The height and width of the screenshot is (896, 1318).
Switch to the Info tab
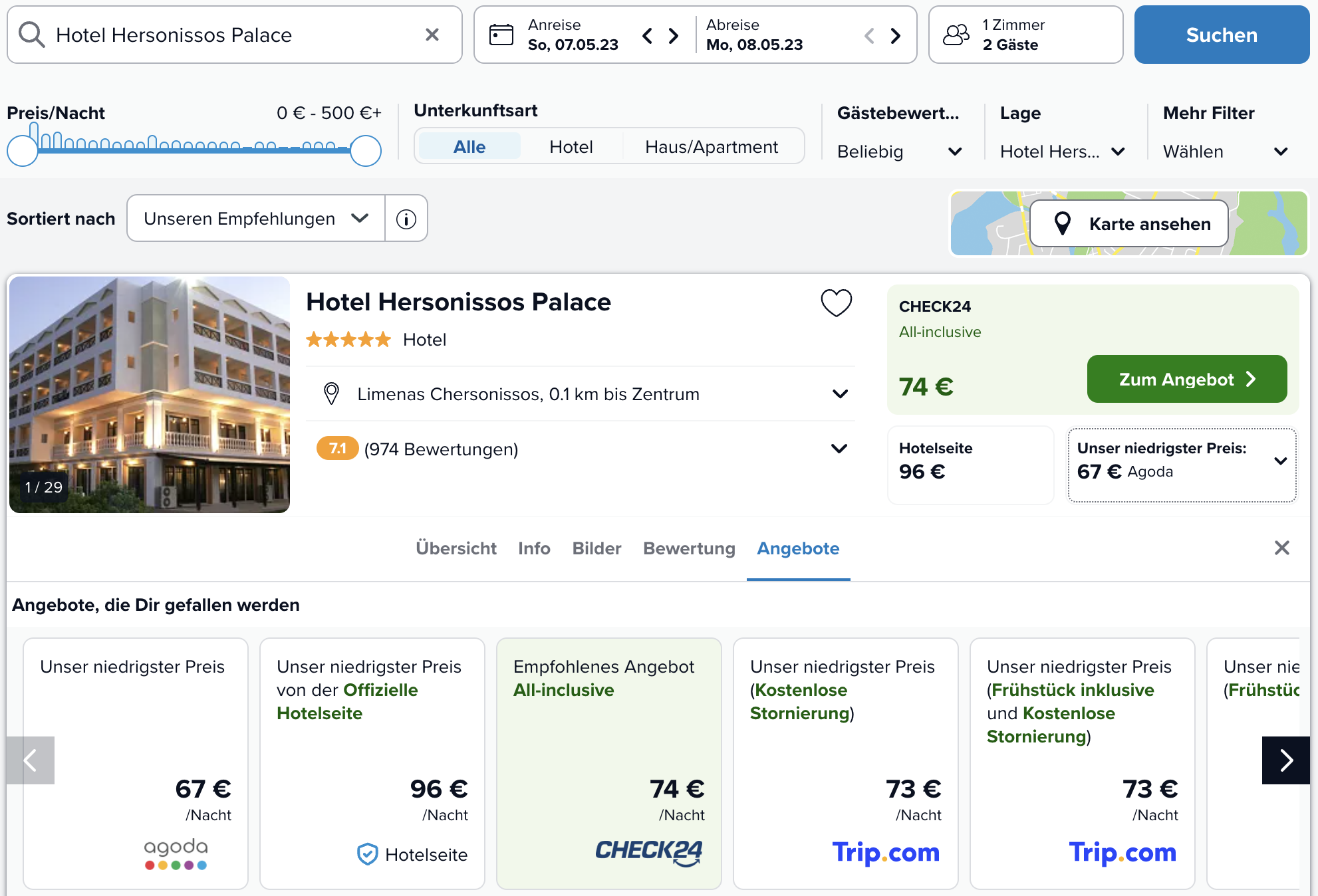click(534, 548)
